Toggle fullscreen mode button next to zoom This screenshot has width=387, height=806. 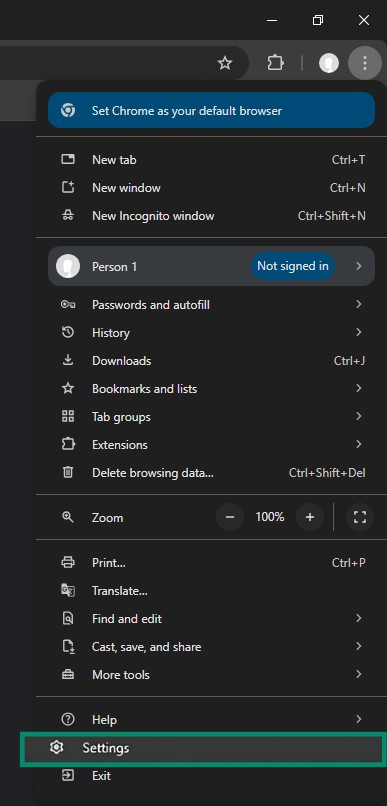pyautogui.click(x=360, y=517)
